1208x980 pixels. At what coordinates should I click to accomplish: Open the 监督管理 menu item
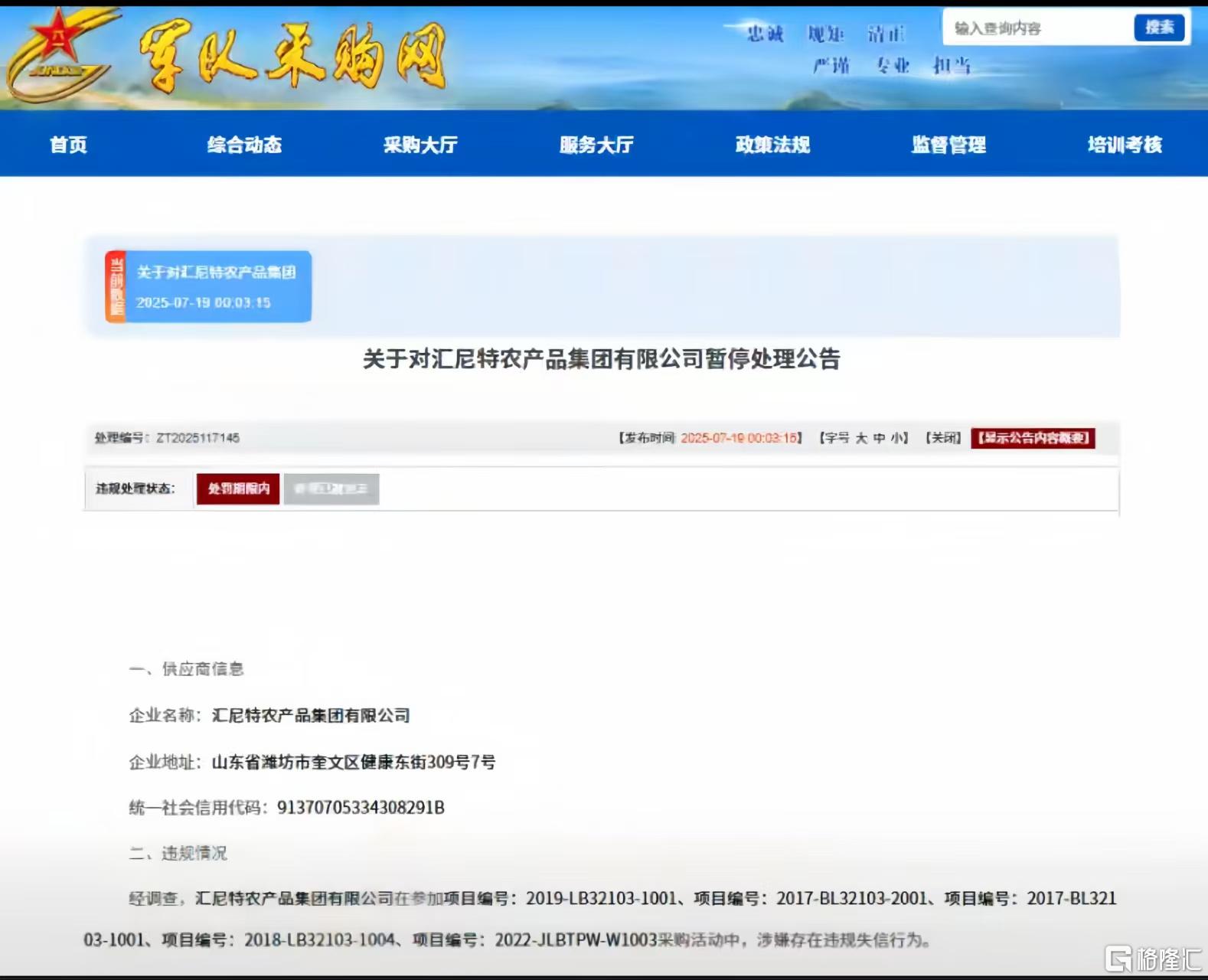pyautogui.click(x=949, y=145)
